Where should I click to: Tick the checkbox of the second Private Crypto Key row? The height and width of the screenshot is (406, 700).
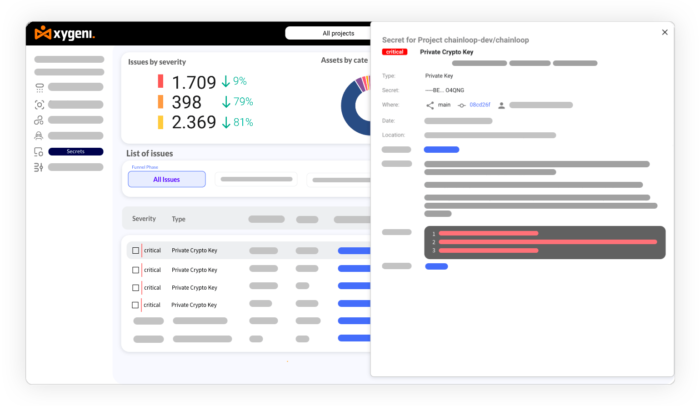coord(135,270)
